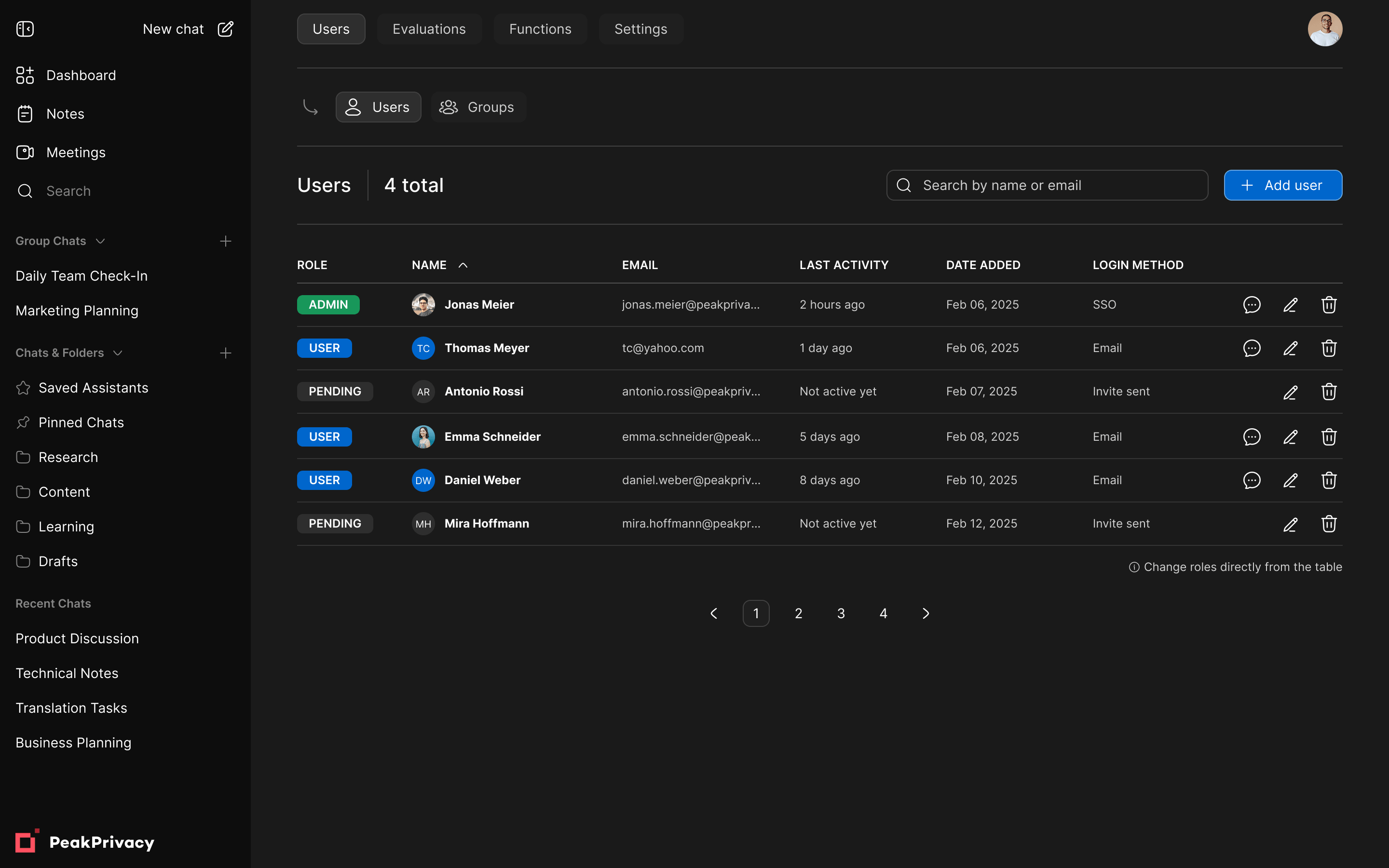
Task: Select the Users sub-tab
Action: (378, 107)
